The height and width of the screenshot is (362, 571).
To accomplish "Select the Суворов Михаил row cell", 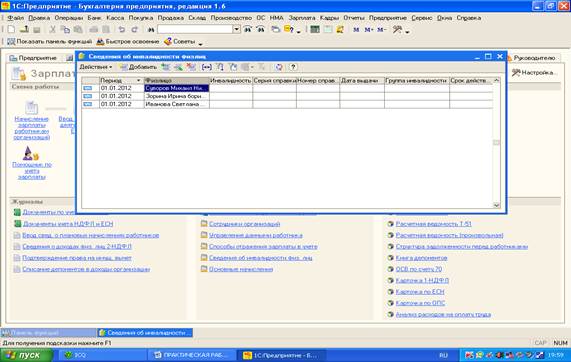I will click(x=177, y=88).
